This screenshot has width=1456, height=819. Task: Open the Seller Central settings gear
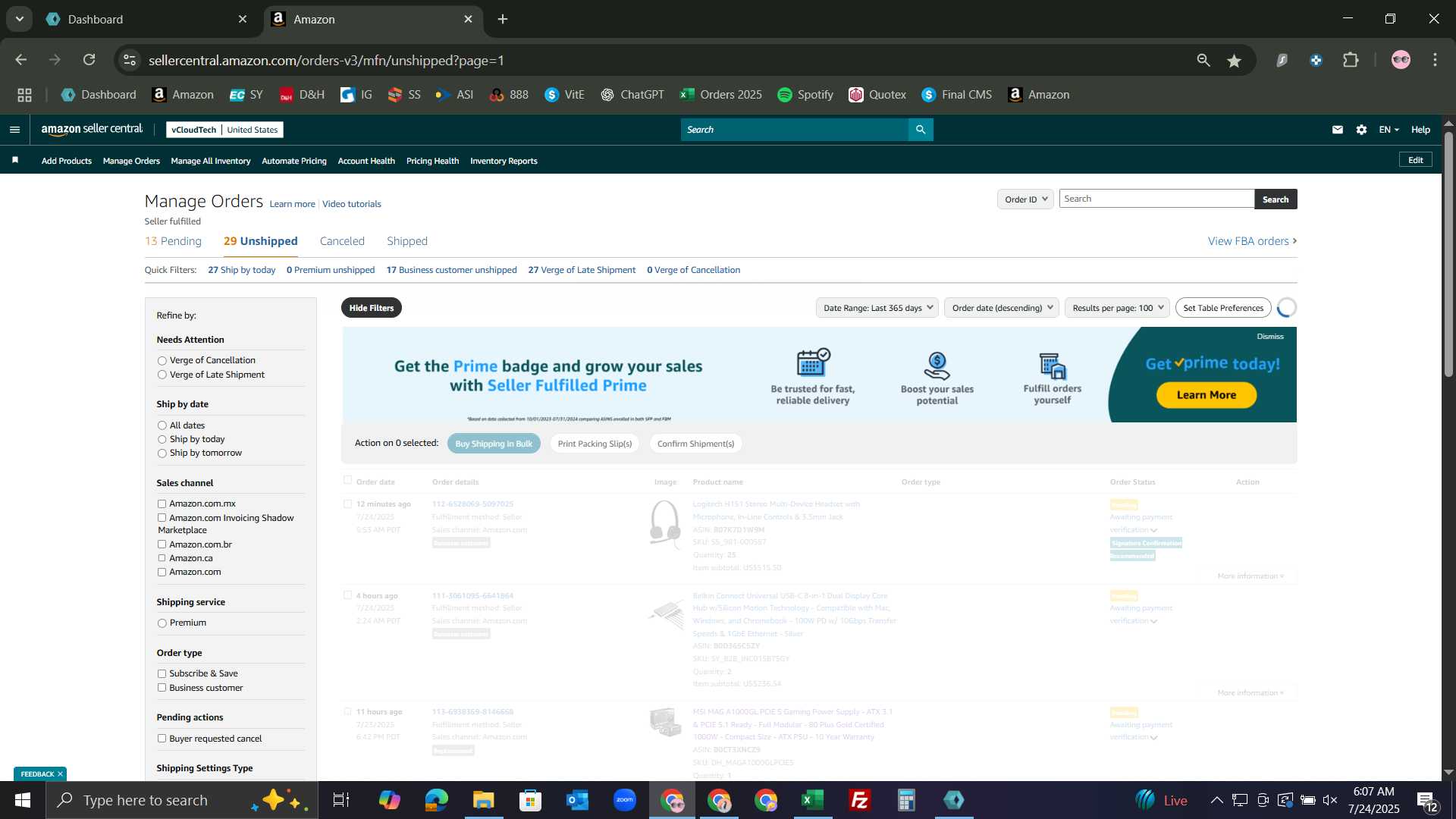(x=1362, y=130)
